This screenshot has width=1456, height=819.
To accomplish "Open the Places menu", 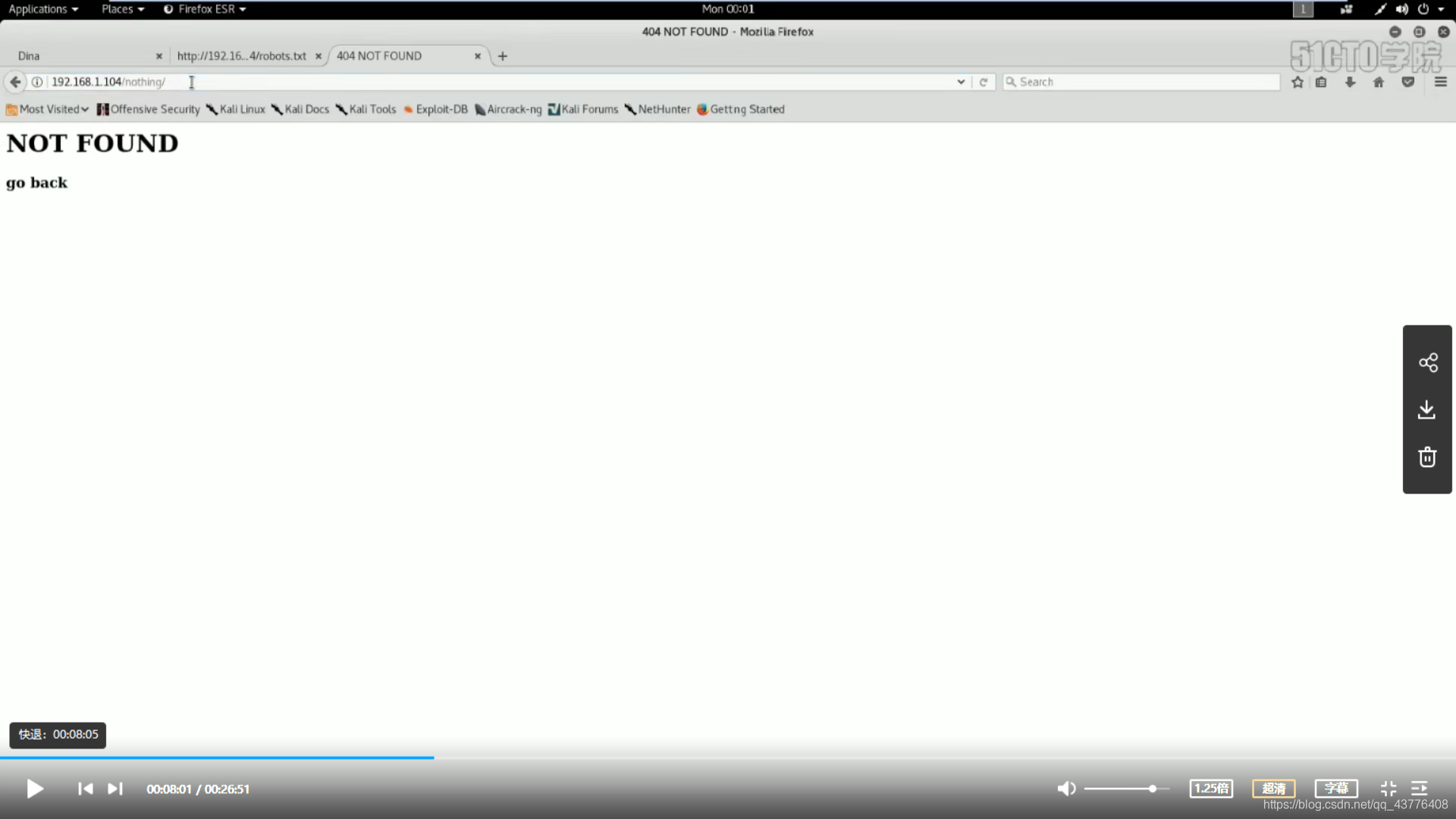I will point(123,9).
